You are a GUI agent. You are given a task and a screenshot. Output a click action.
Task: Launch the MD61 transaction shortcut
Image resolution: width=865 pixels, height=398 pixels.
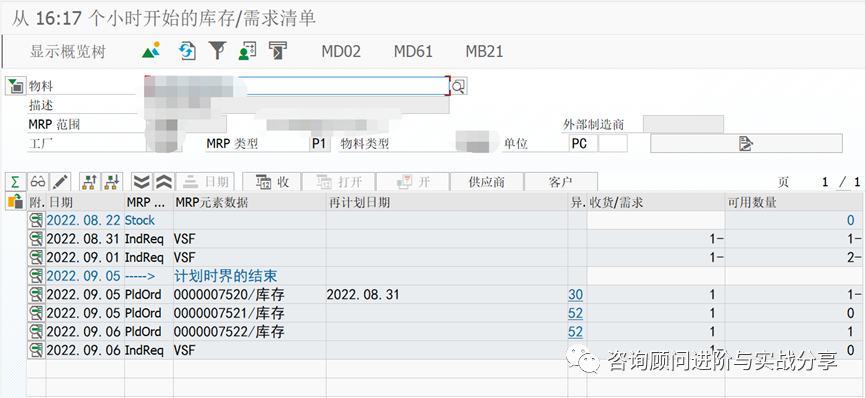coord(413,52)
